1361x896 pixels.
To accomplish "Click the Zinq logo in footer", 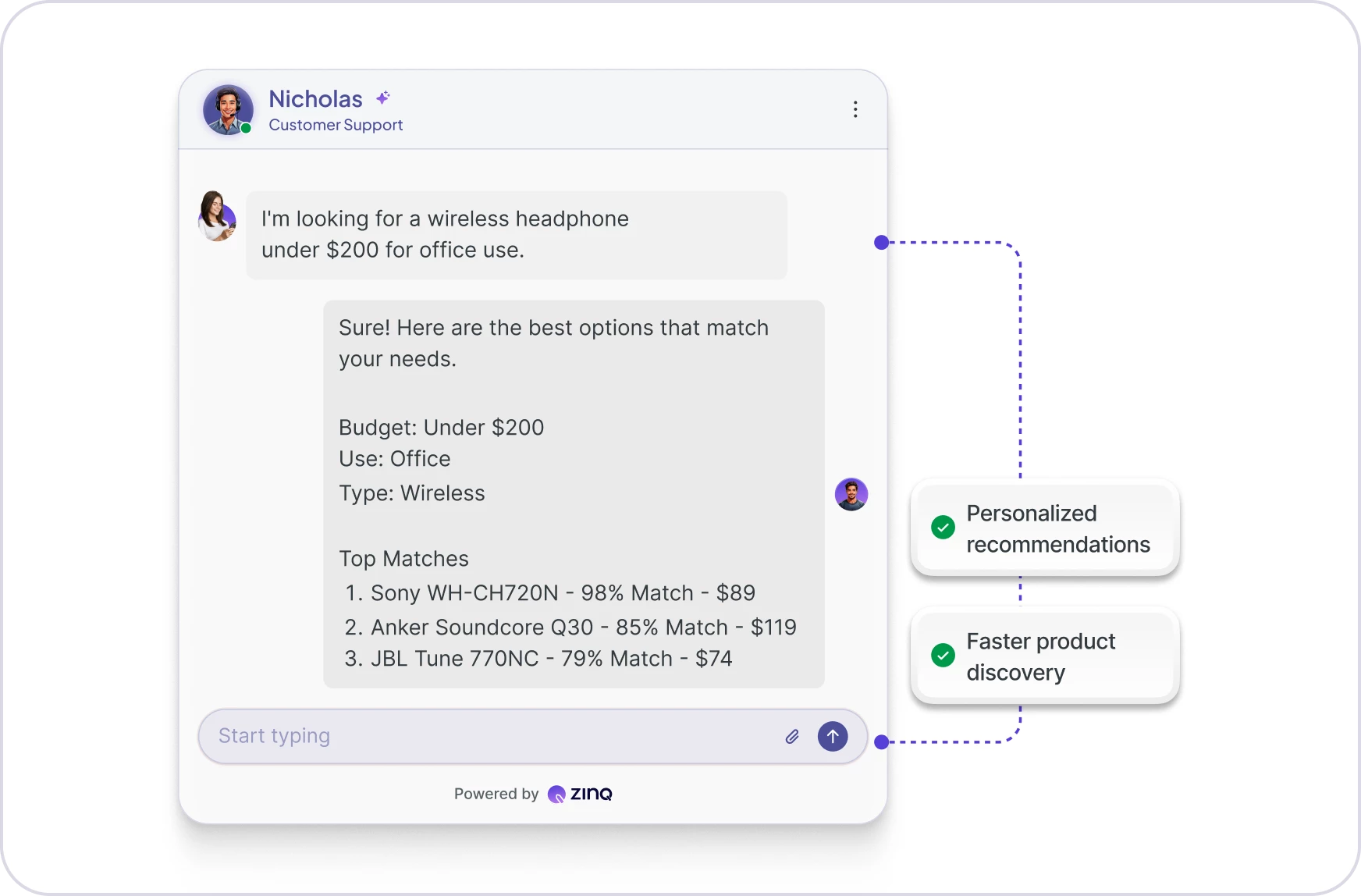I will point(580,794).
